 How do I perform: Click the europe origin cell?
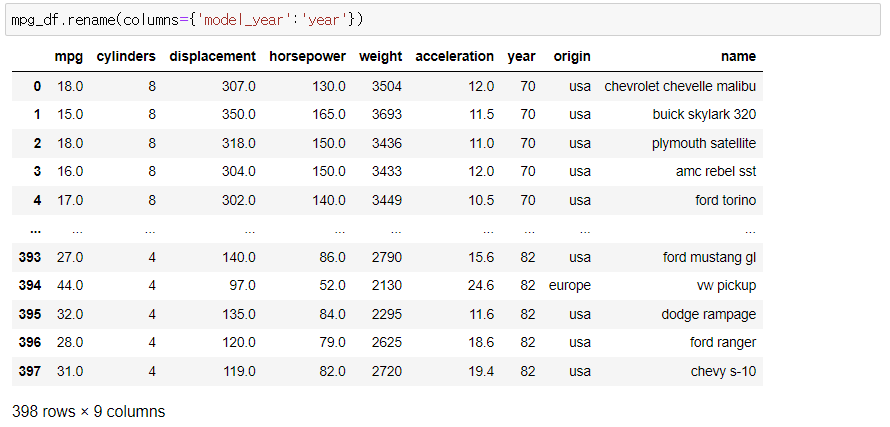tap(570, 286)
